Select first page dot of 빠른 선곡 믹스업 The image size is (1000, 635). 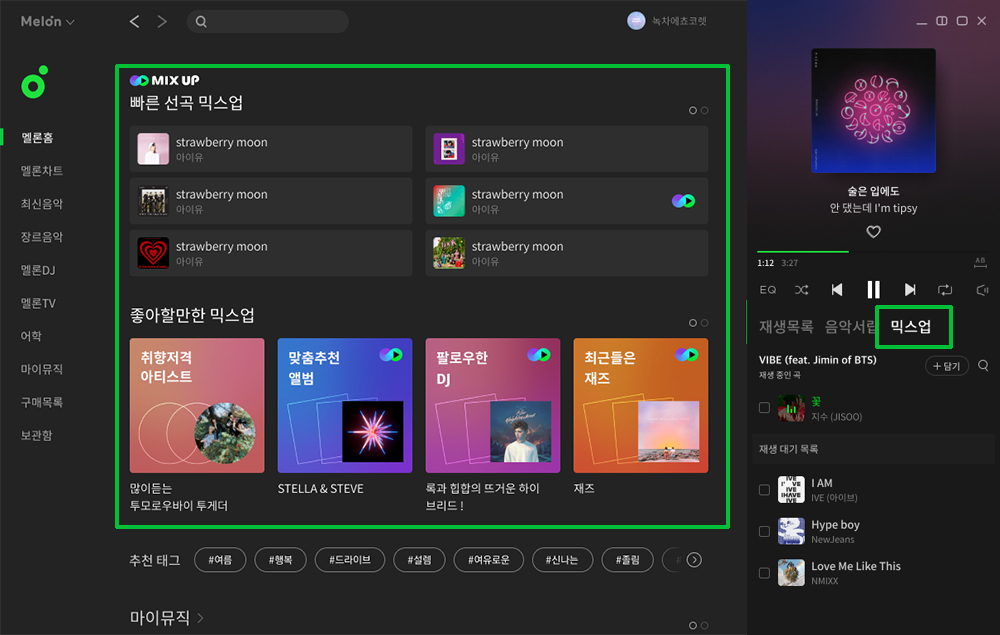point(693,110)
